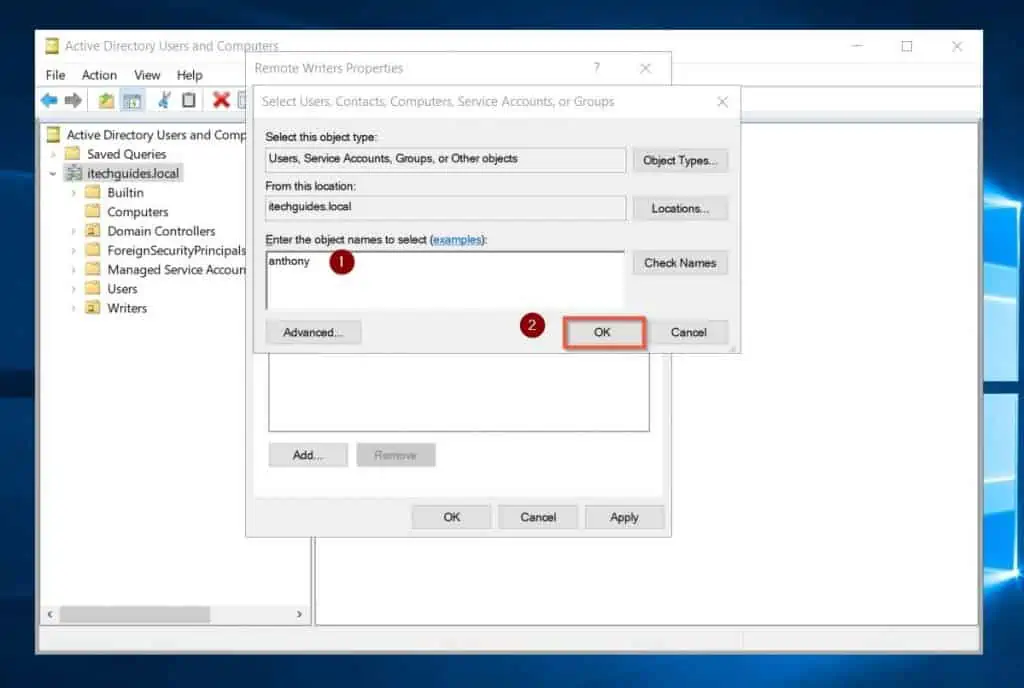
Task: Click Apply in Remote Writers Properties dialog
Action: [624, 517]
